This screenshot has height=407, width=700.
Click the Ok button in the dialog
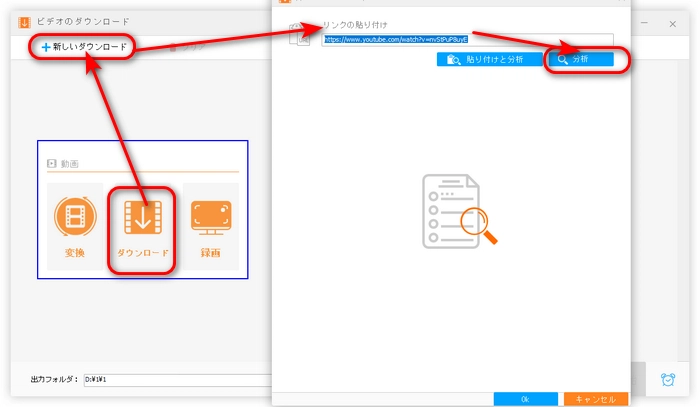tap(525, 399)
